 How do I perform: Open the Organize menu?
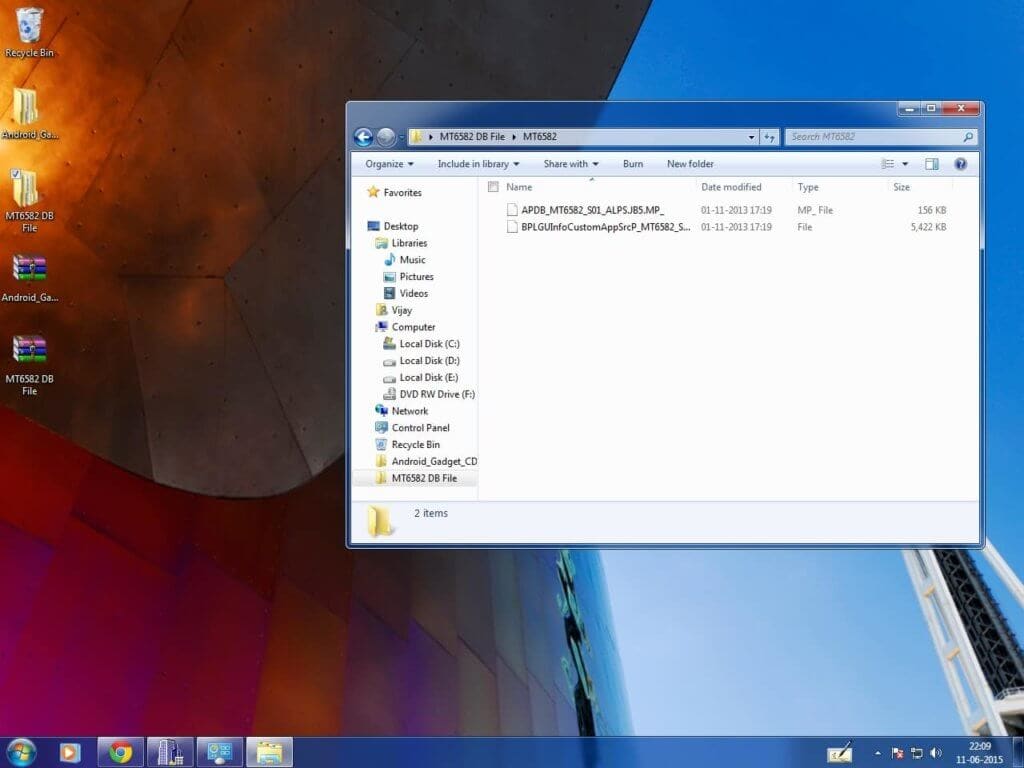[389, 164]
